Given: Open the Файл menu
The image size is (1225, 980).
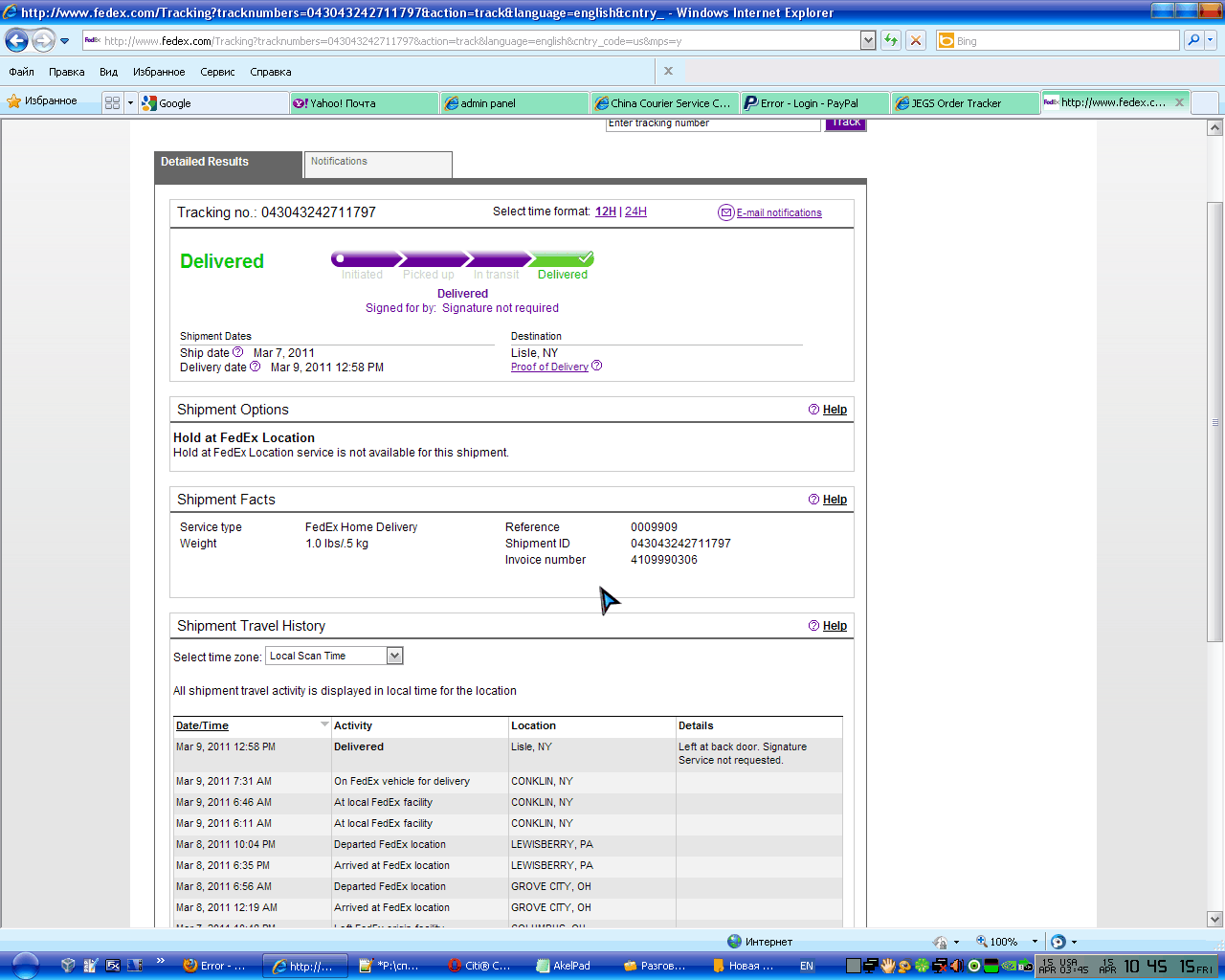Looking at the screenshot, I should pos(21,72).
